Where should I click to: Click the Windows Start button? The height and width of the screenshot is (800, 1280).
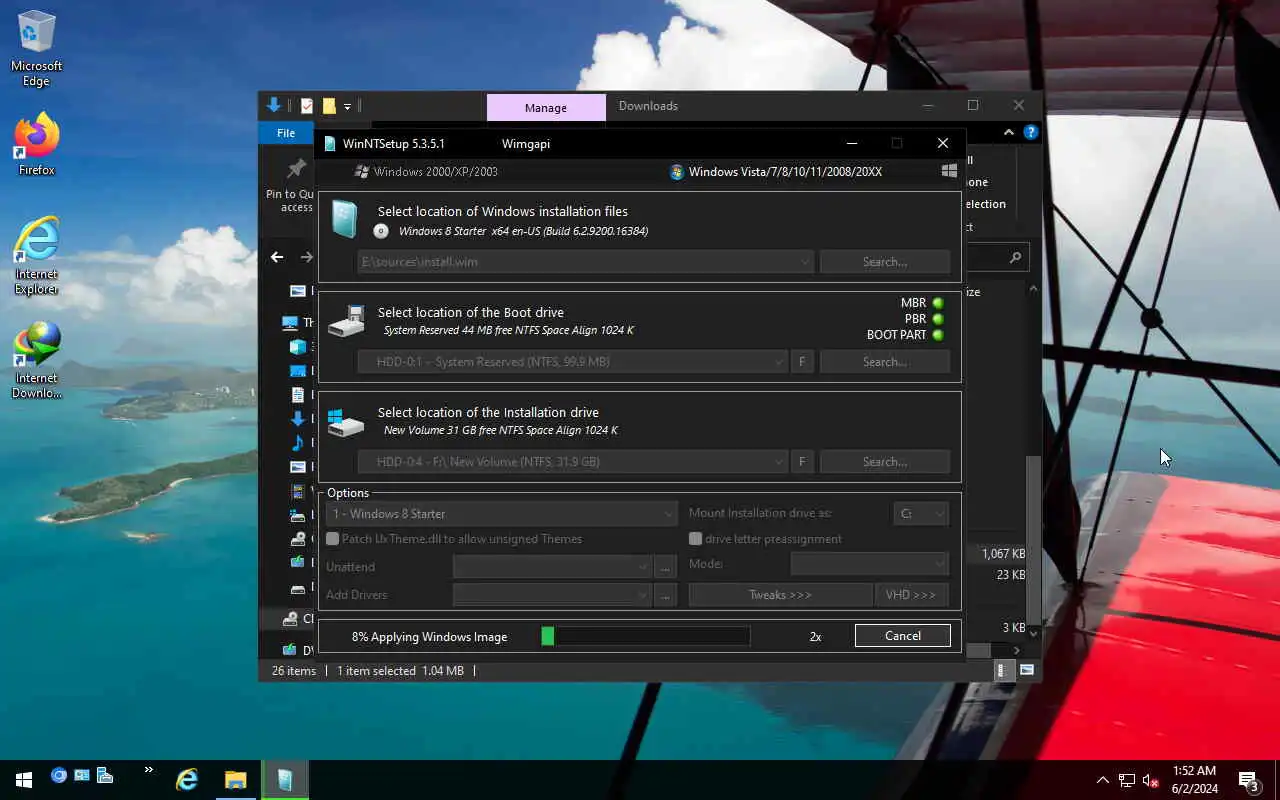click(x=24, y=779)
